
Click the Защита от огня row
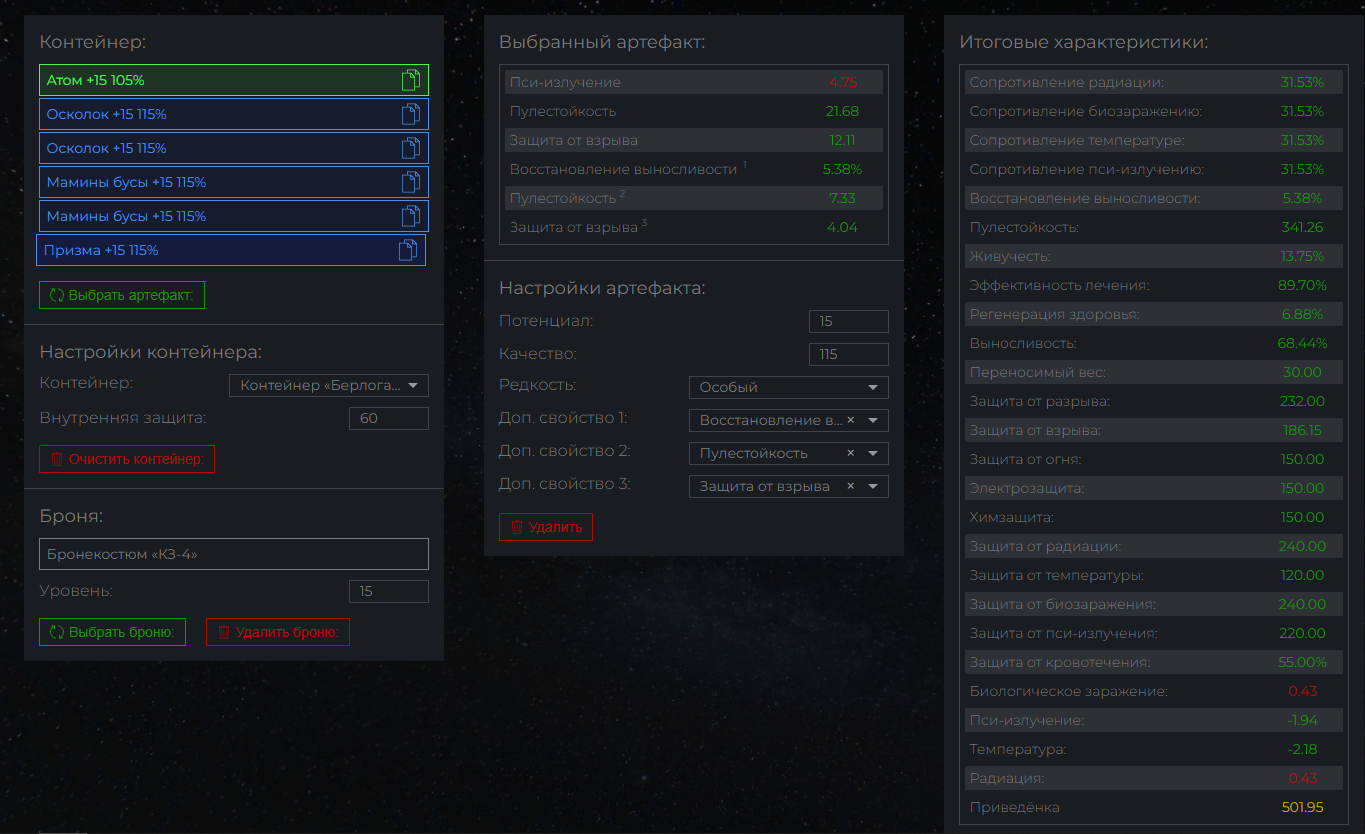pyautogui.click(x=1154, y=460)
